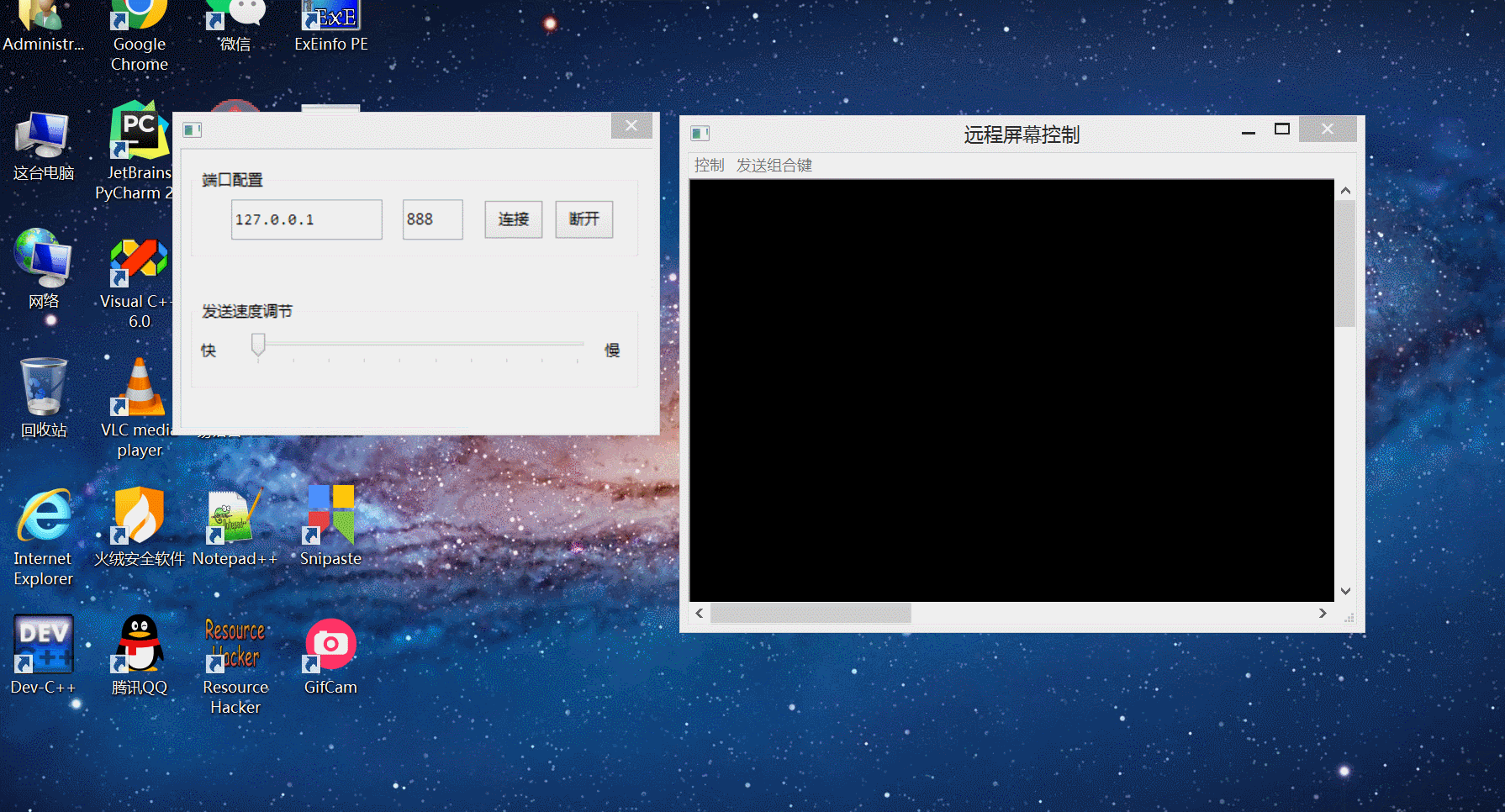Launch Notepad++ editor
The image size is (1505, 812).
point(235,514)
